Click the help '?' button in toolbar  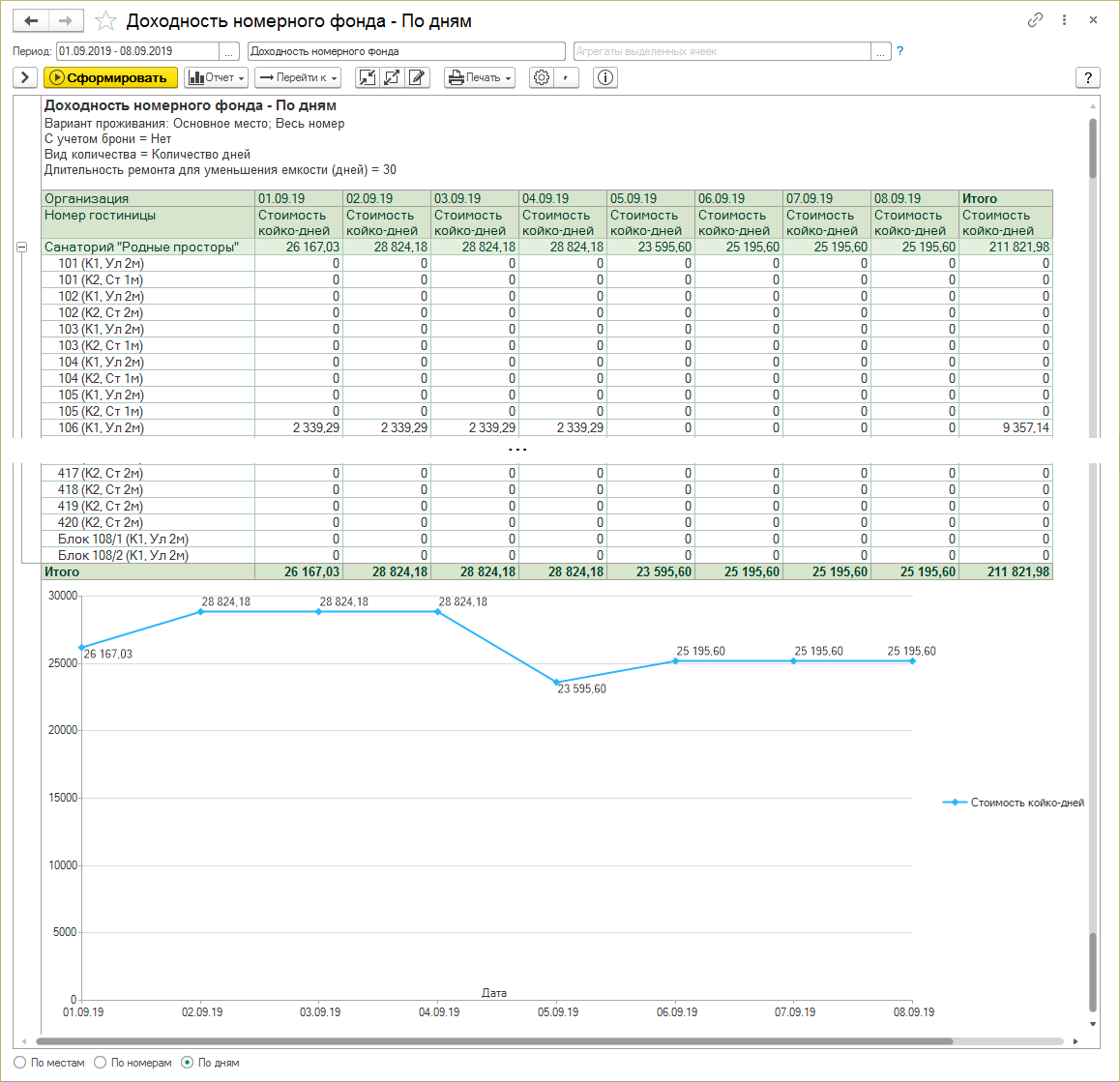pyautogui.click(x=1088, y=77)
